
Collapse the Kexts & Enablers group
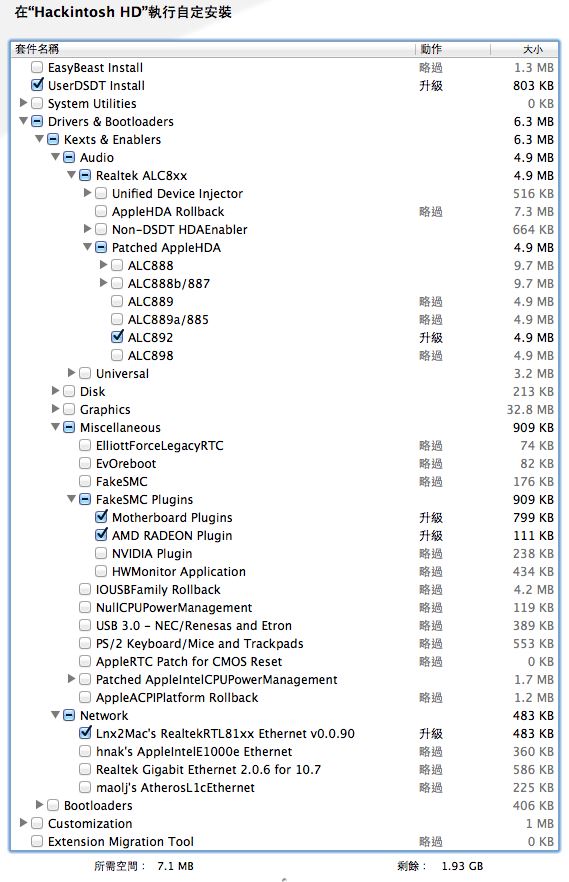(x=39, y=139)
